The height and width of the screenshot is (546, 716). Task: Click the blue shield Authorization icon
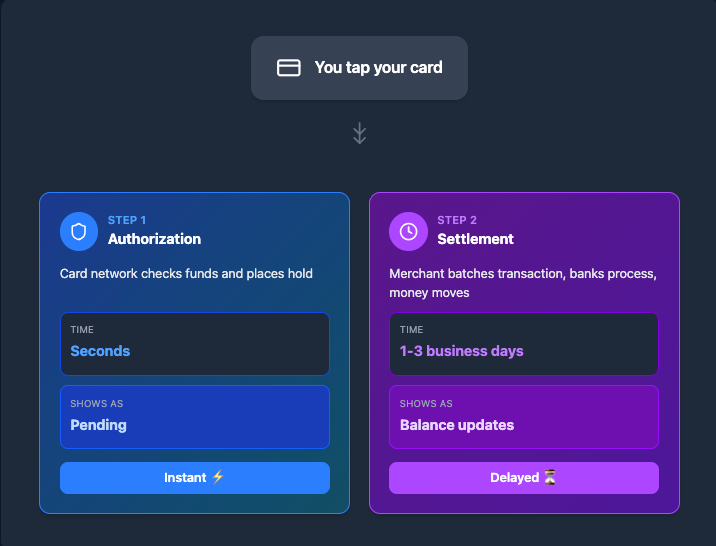(79, 231)
